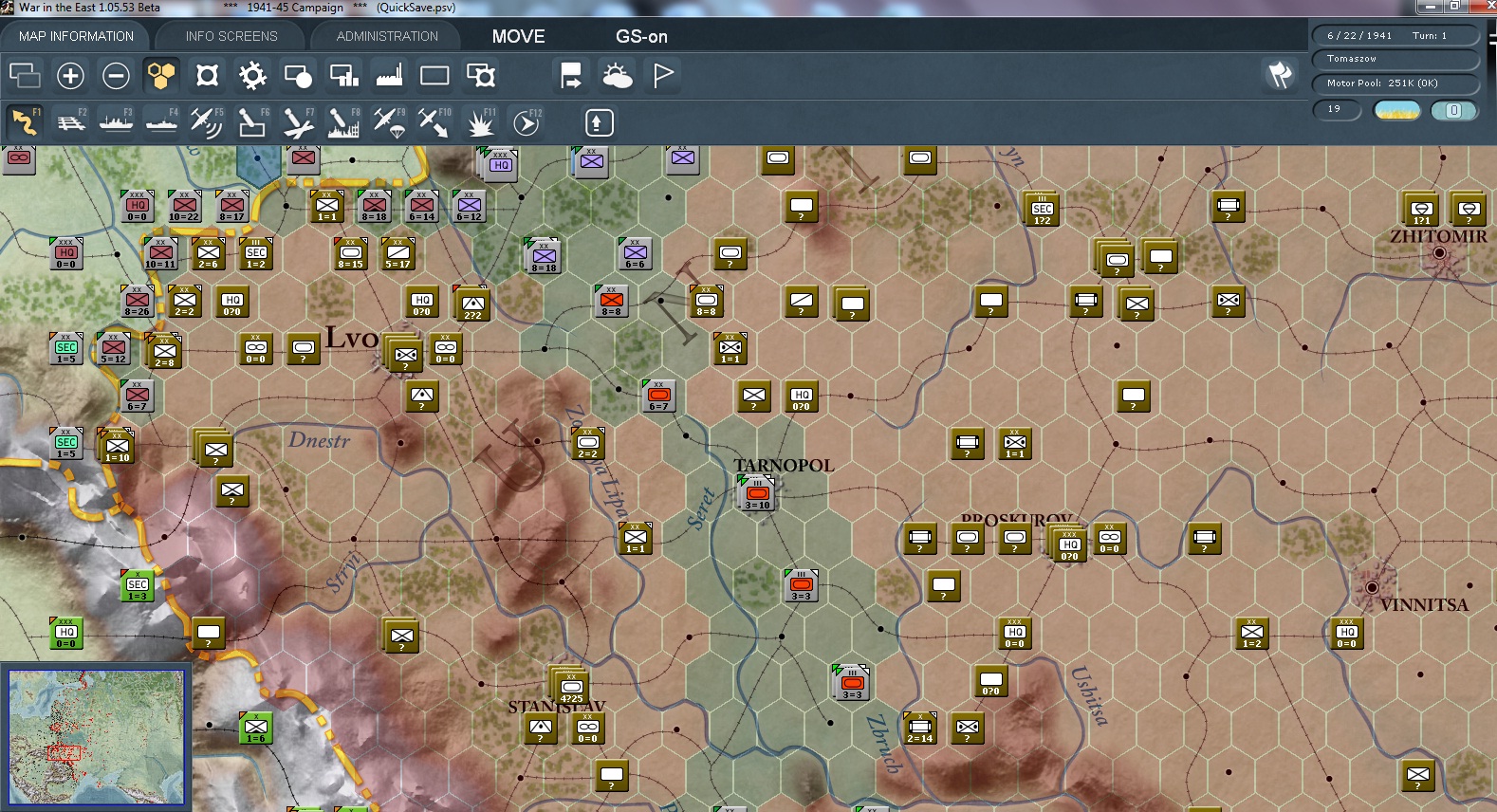Click the indicator showing 0
Image resolution: width=1497 pixels, height=812 pixels.
(1453, 110)
